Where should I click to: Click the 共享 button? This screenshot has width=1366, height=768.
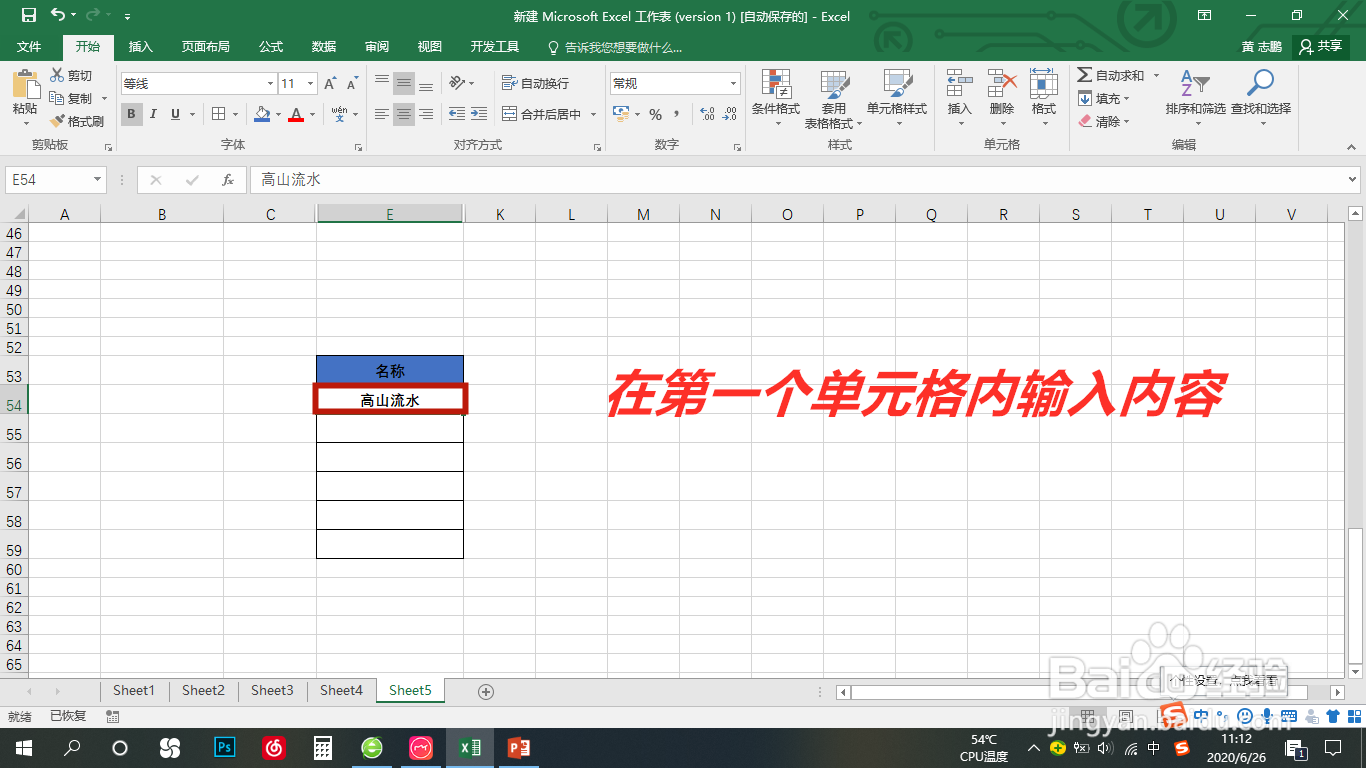point(1322,46)
